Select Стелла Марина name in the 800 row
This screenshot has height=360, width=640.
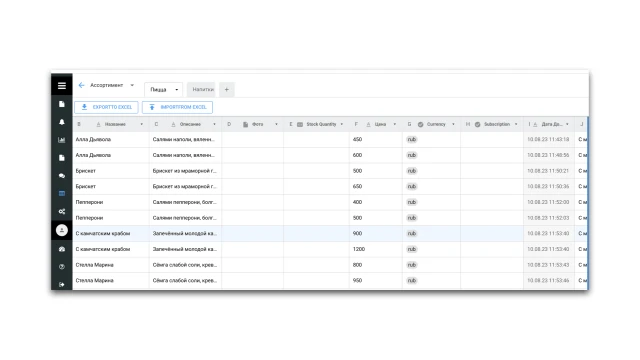94,265
